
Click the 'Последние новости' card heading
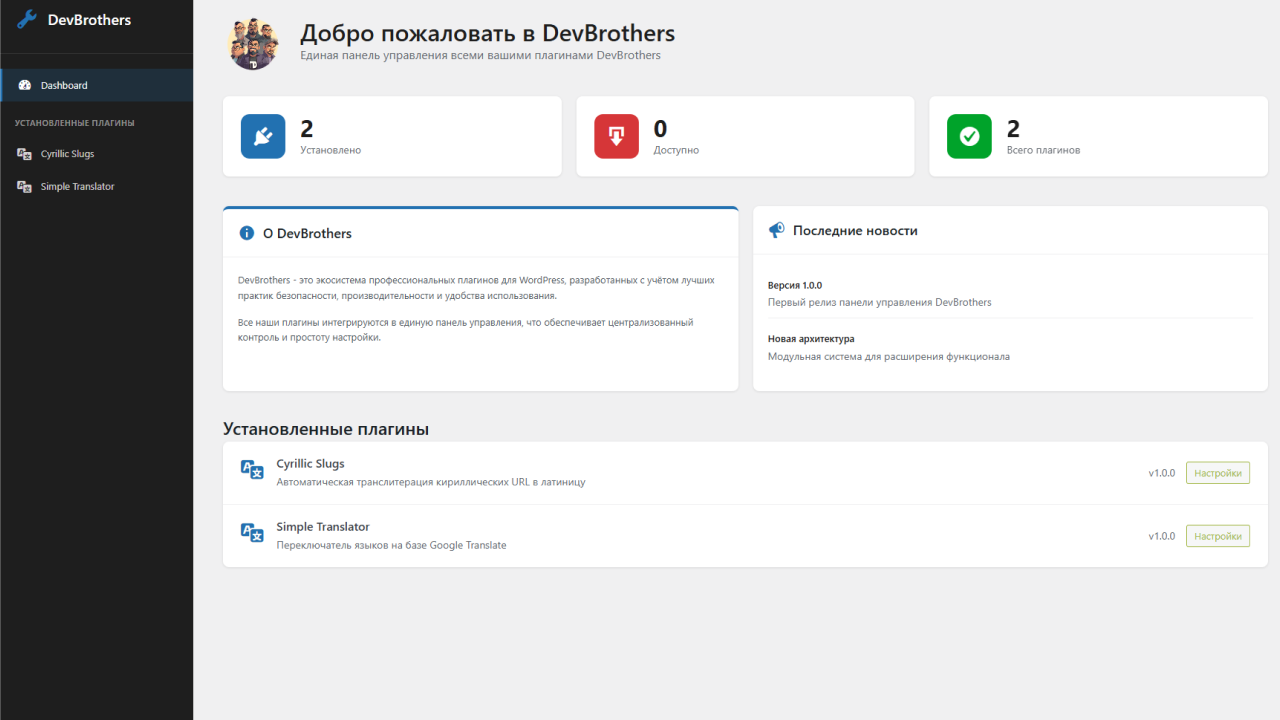point(855,230)
